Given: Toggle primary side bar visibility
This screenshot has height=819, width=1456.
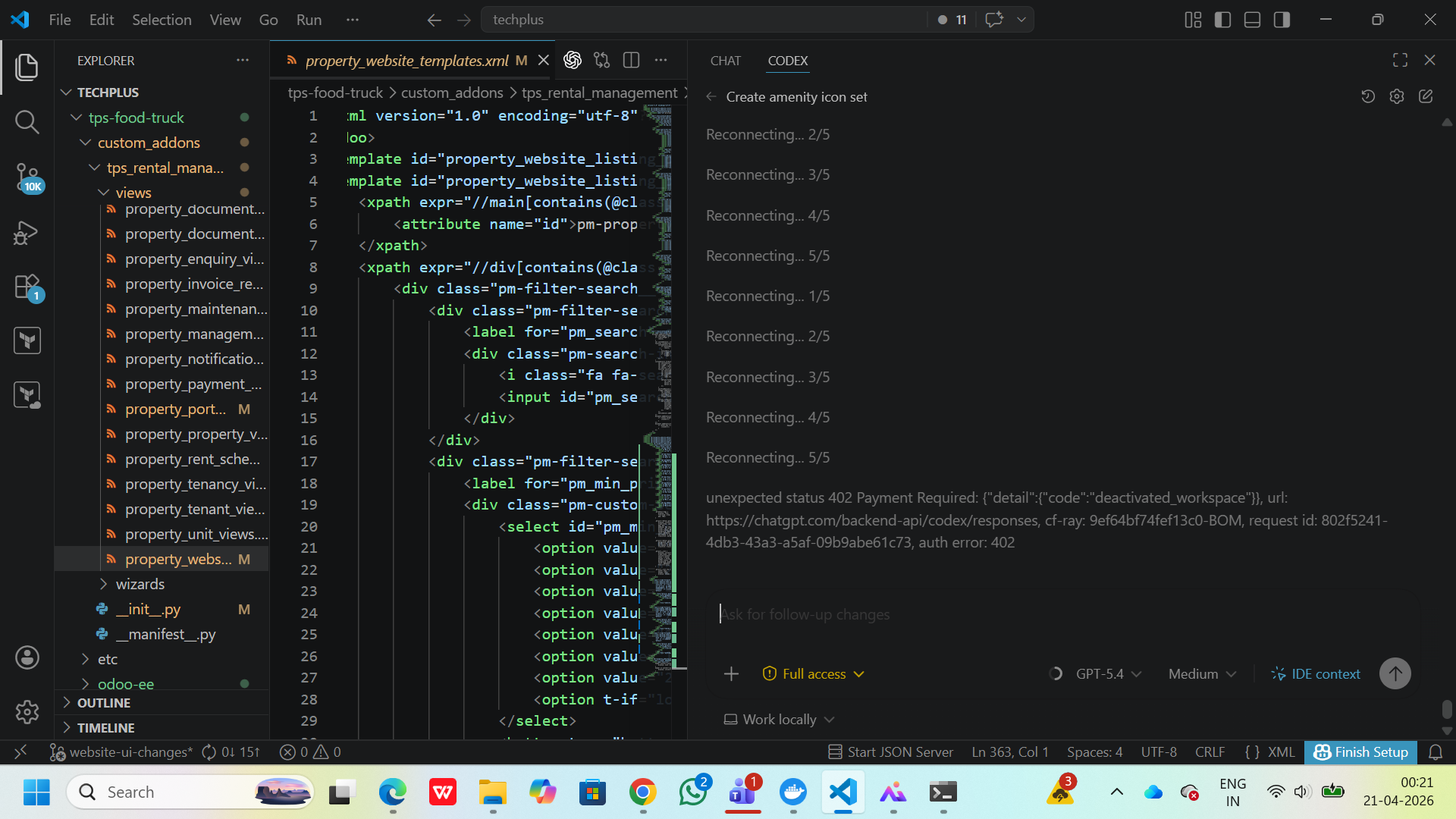Looking at the screenshot, I should point(1222,20).
